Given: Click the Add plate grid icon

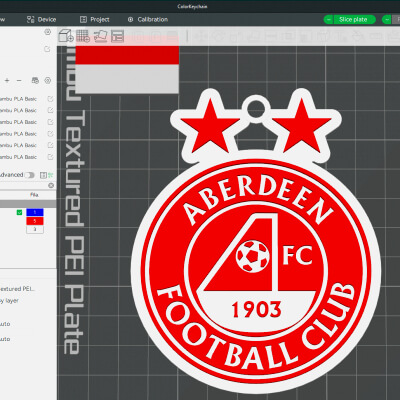Looking at the screenshot, I should point(83,36).
